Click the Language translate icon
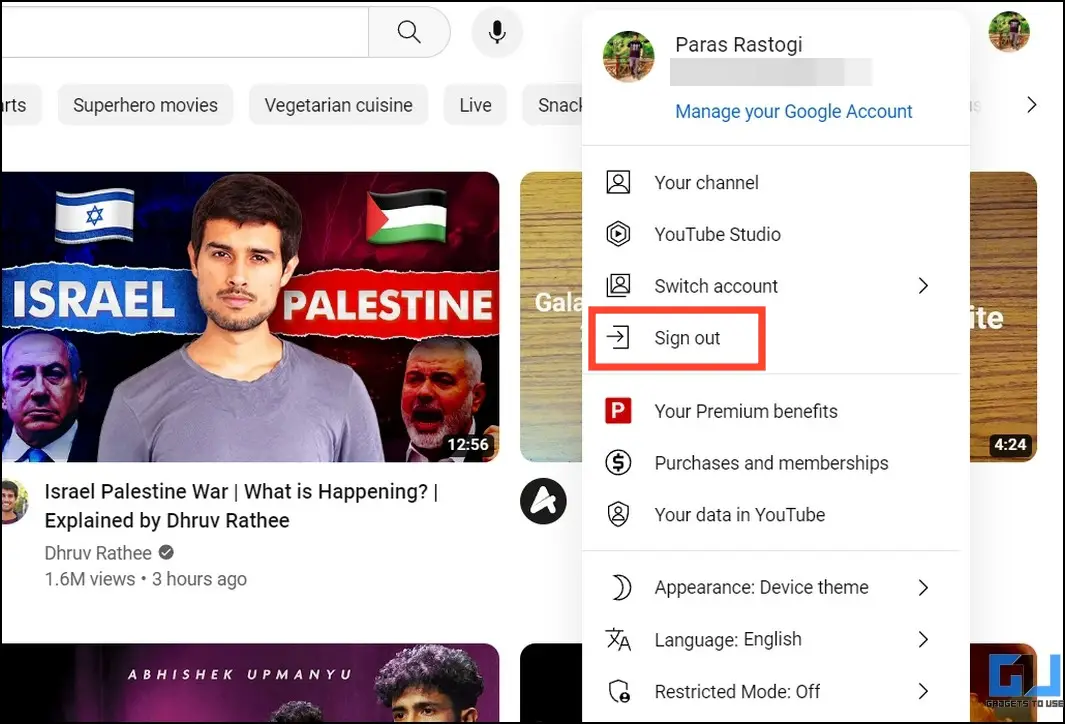 [x=618, y=639]
